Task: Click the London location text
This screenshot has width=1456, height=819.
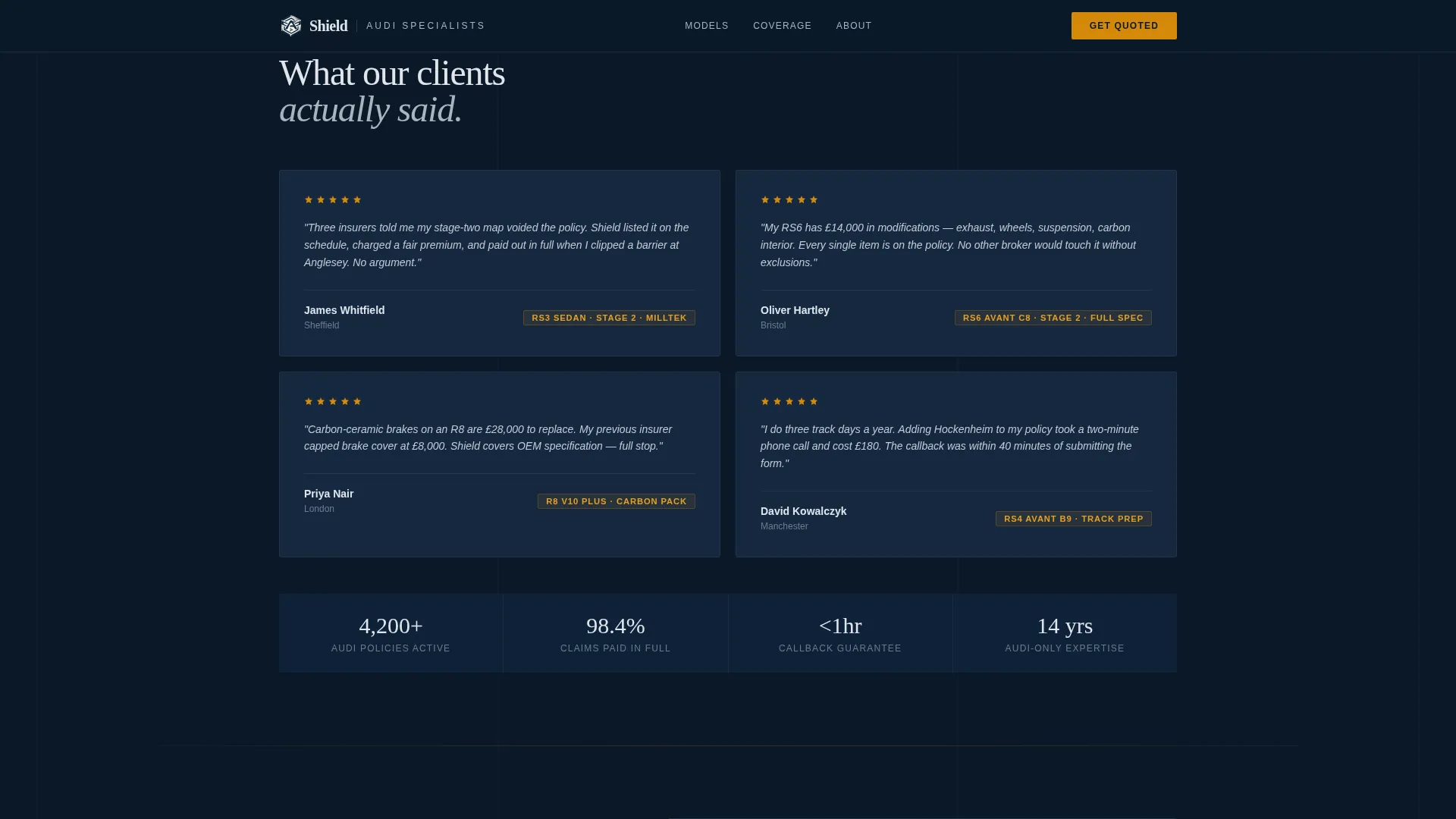Action: 319,509
